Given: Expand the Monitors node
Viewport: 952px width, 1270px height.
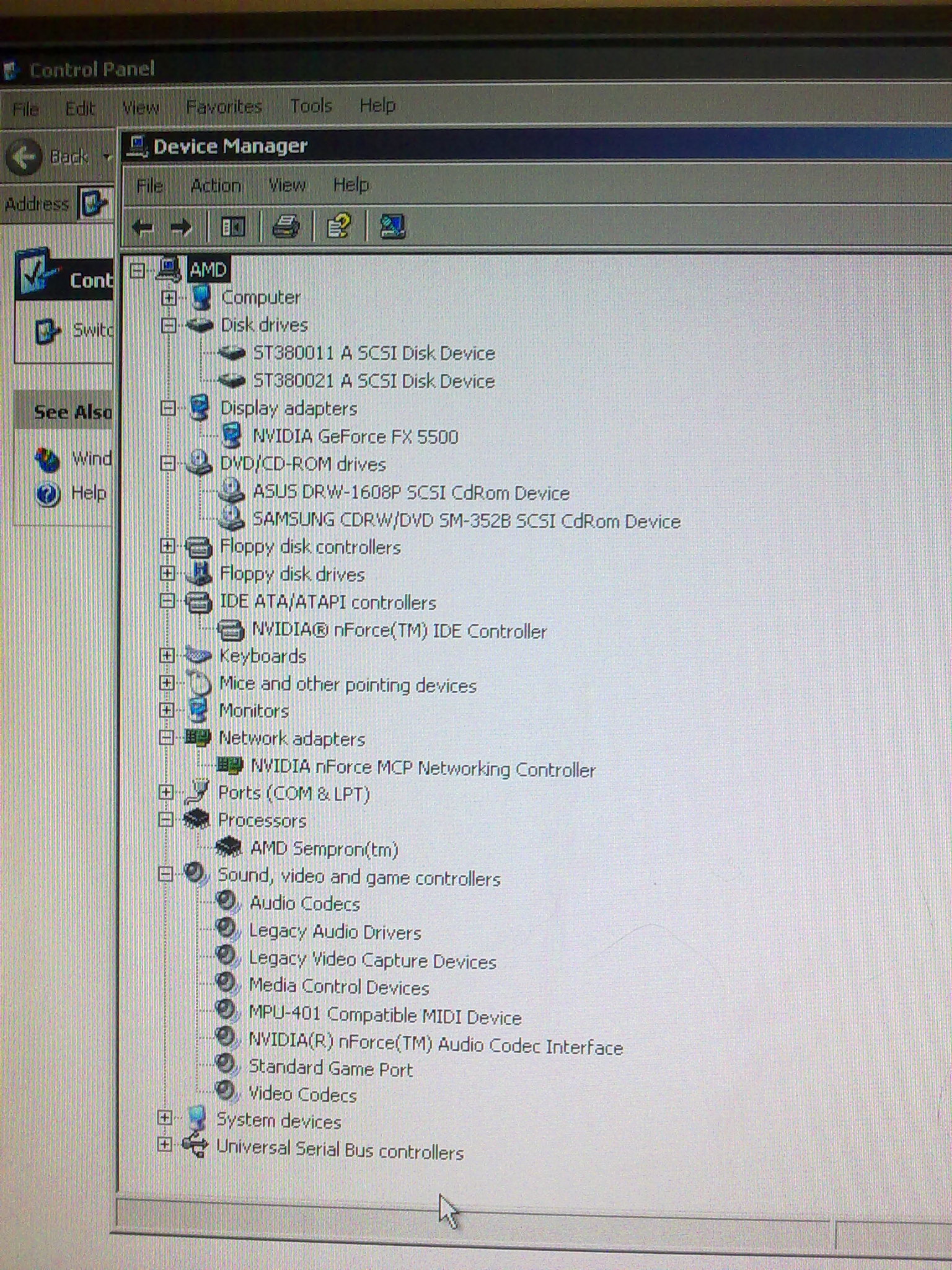Looking at the screenshot, I should (x=166, y=709).
